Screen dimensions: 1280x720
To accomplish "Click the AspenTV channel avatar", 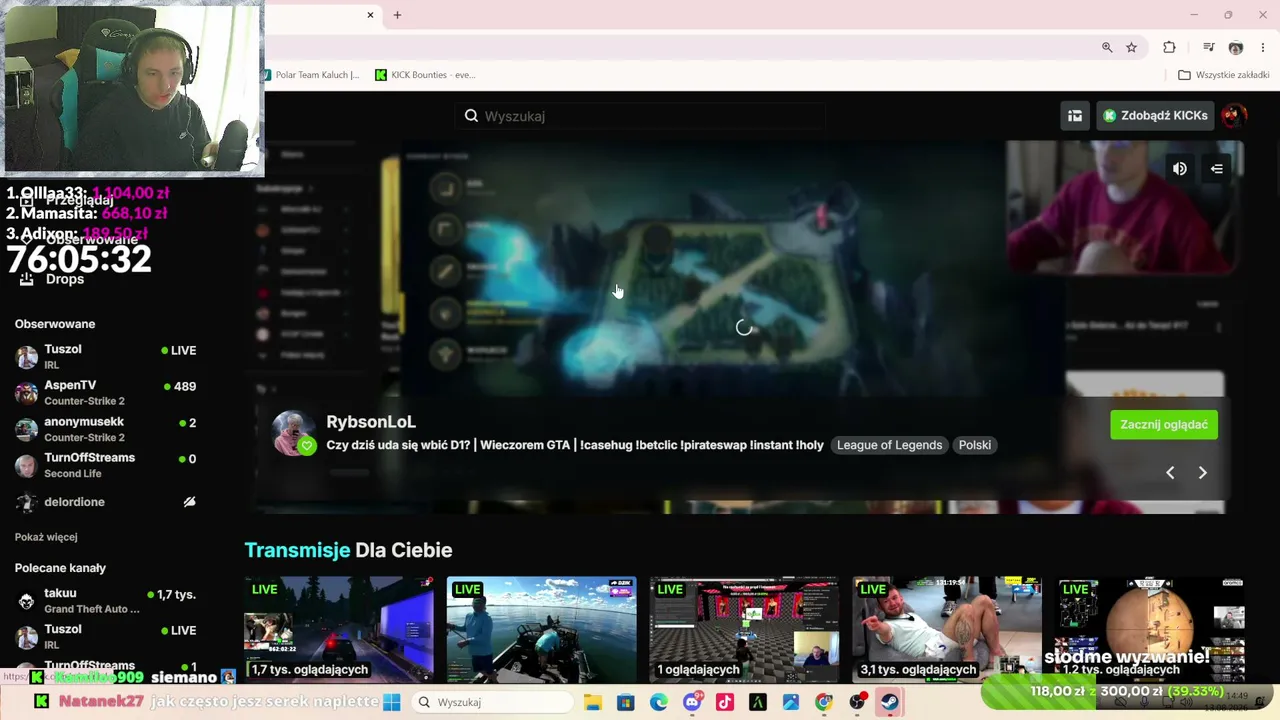I will 27,393.
